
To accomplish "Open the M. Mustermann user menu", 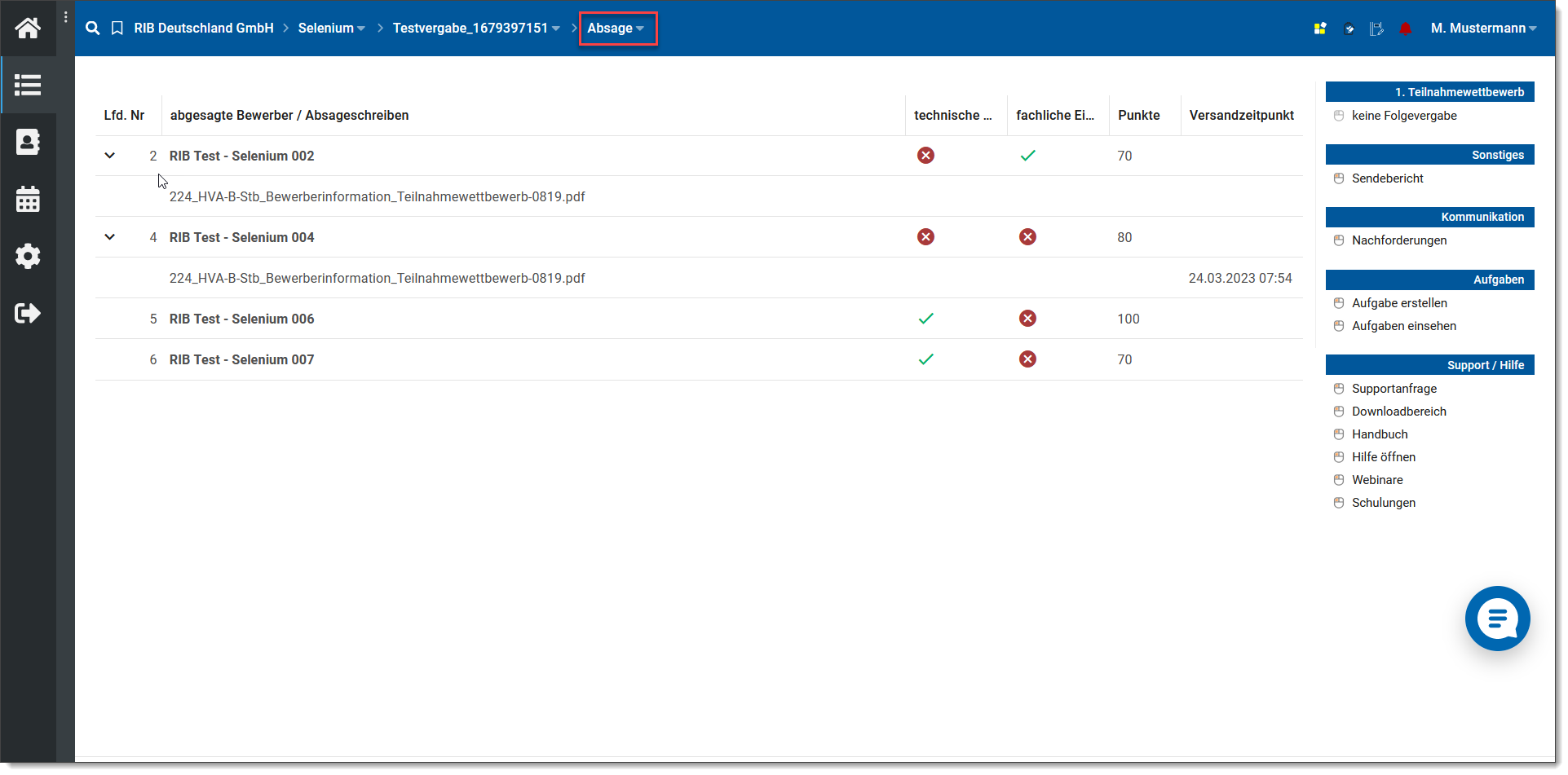I will click(x=1482, y=29).
